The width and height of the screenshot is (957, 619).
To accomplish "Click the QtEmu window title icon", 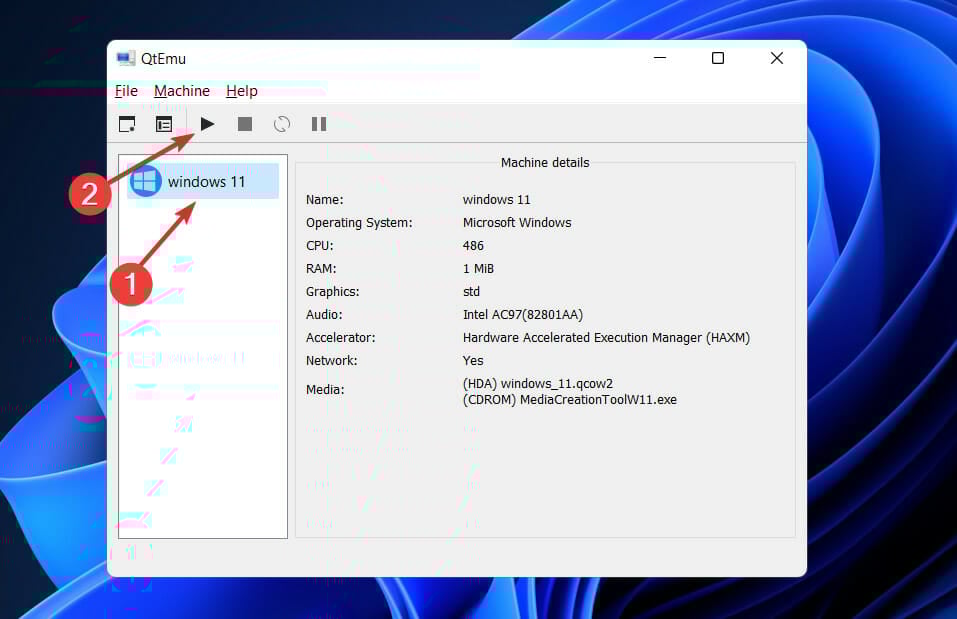I will click(x=123, y=57).
